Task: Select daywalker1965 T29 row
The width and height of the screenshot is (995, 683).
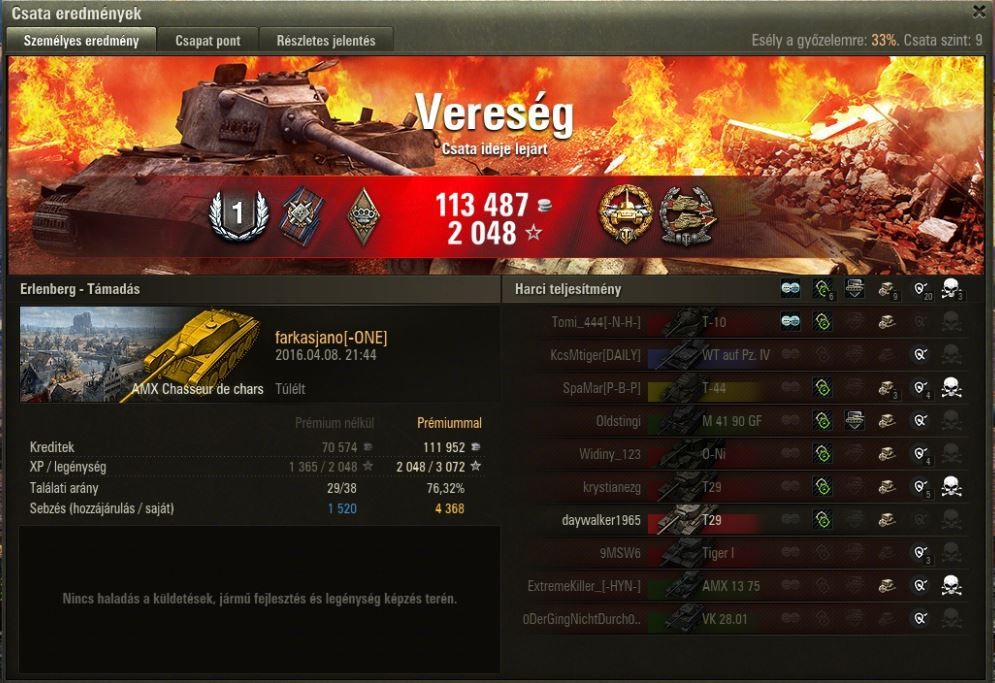Action: [x=742, y=520]
